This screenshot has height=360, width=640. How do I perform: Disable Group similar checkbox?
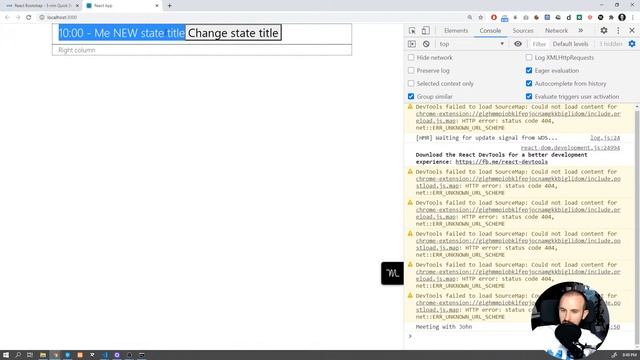click(x=411, y=97)
